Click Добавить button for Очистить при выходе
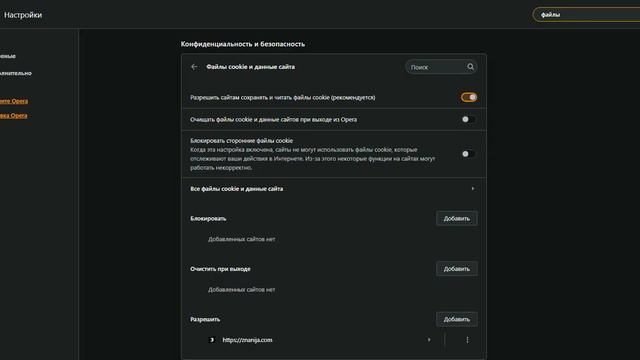This screenshot has height=360, width=640. tap(456, 269)
